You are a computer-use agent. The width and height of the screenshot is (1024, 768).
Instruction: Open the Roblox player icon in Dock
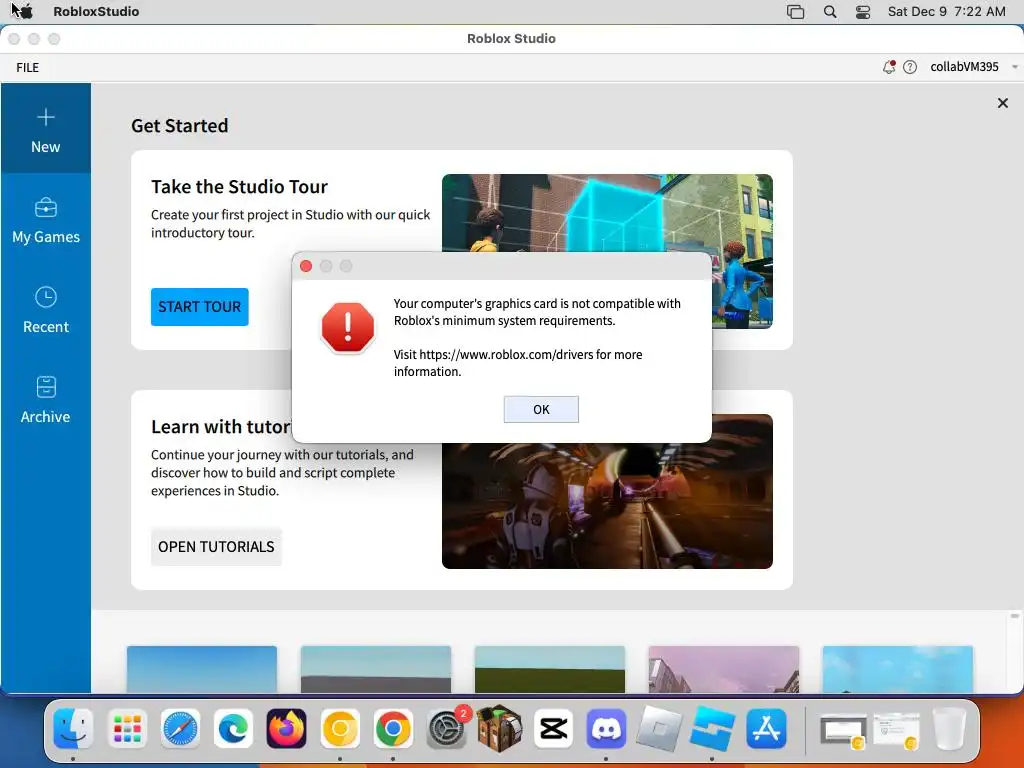(x=660, y=728)
